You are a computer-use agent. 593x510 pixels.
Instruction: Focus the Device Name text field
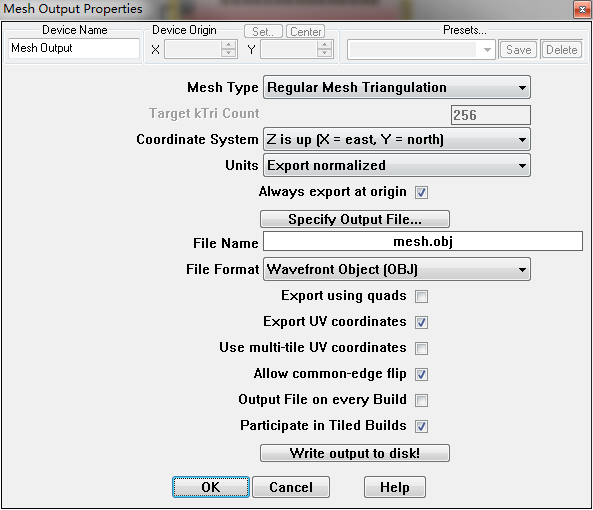(74, 48)
